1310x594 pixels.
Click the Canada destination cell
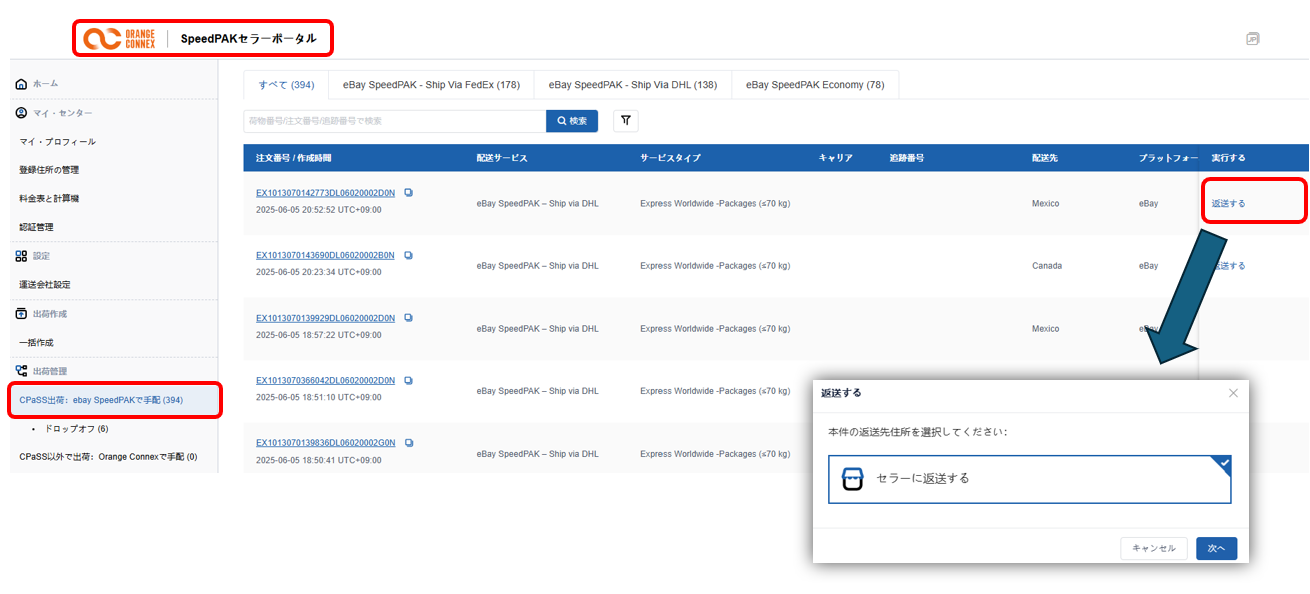coord(1047,266)
